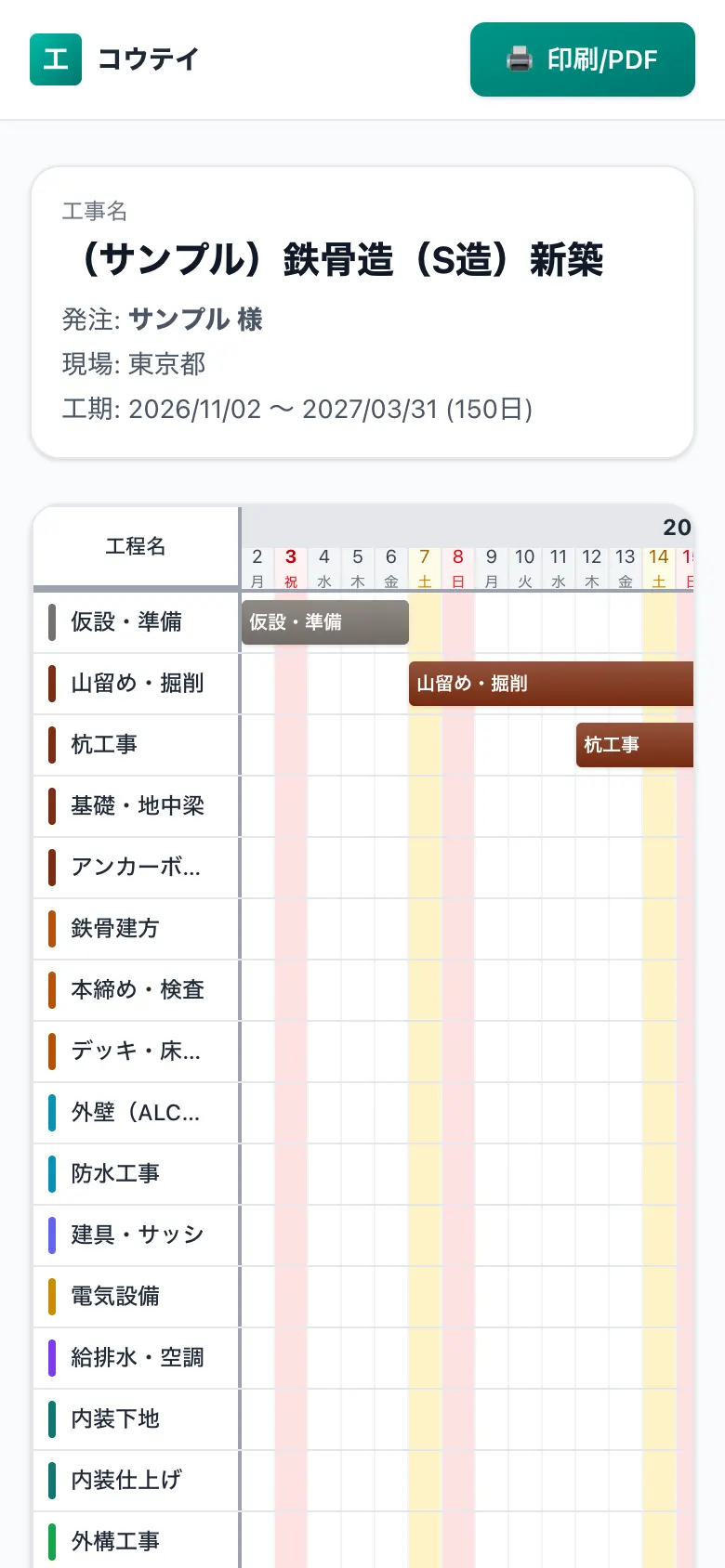Click the date 10 火 header

click(x=525, y=568)
